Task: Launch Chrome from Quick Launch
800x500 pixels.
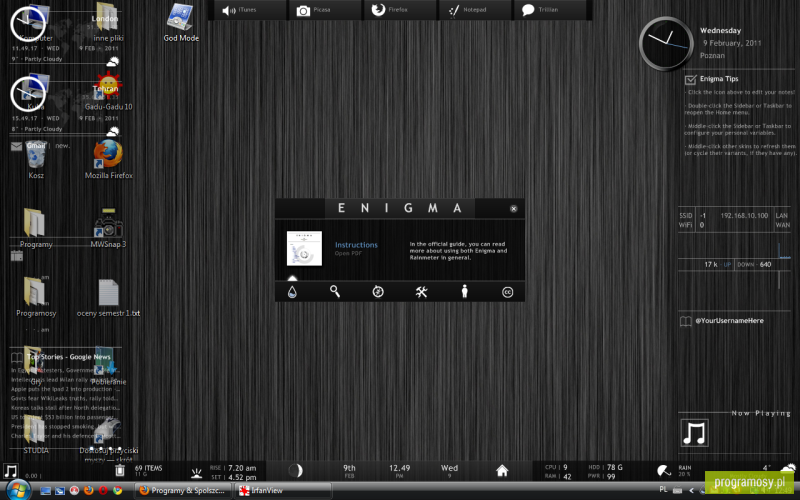Action: pos(117,491)
